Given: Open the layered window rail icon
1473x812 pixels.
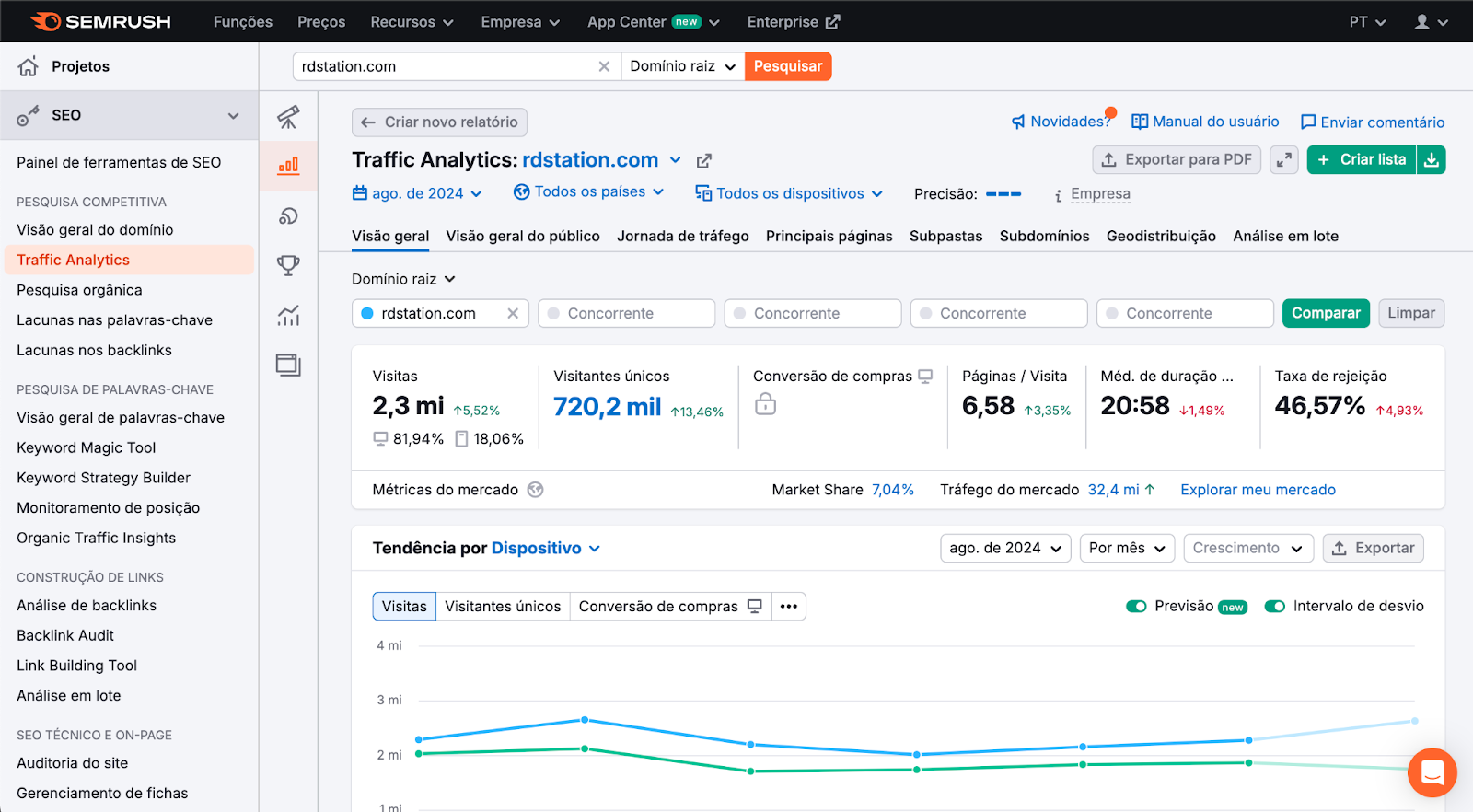Looking at the screenshot, I should click(x=288, y=365).
